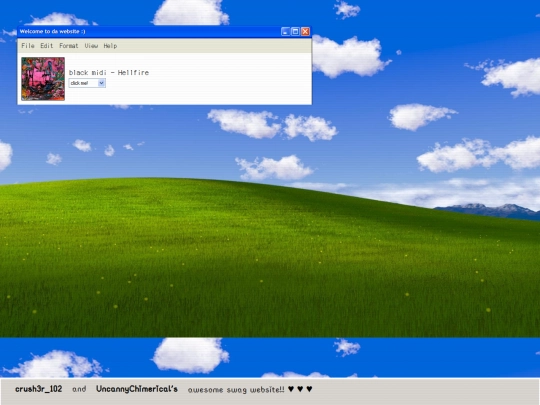Open the Help menu

pyautogui.click(x=110, y=45)
